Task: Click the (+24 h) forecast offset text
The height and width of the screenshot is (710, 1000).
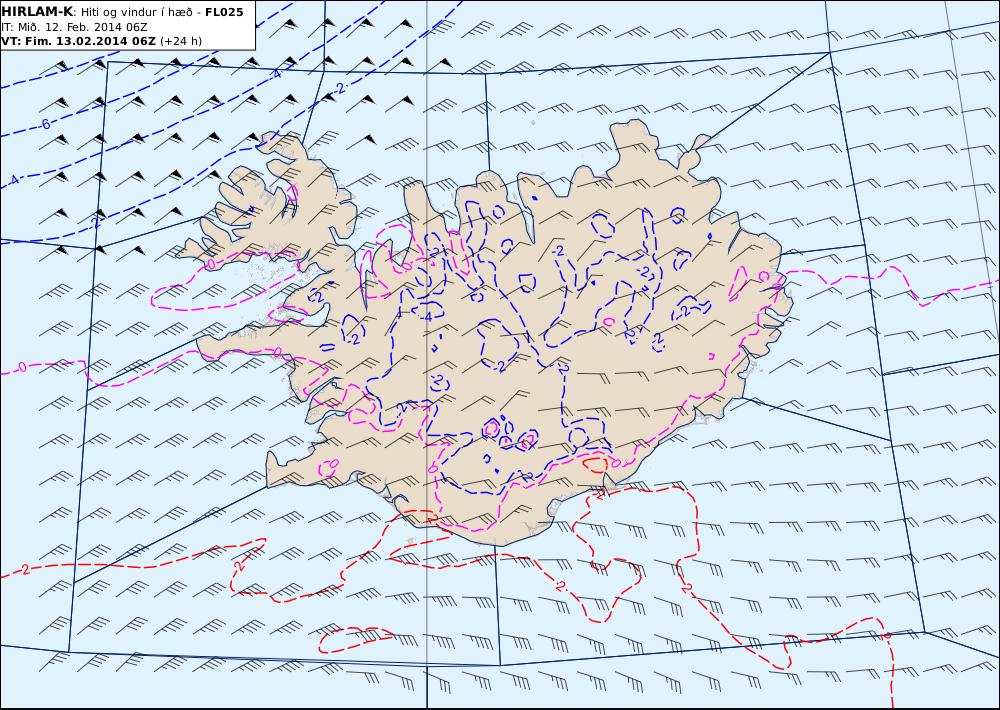Action: pos(180,41)
